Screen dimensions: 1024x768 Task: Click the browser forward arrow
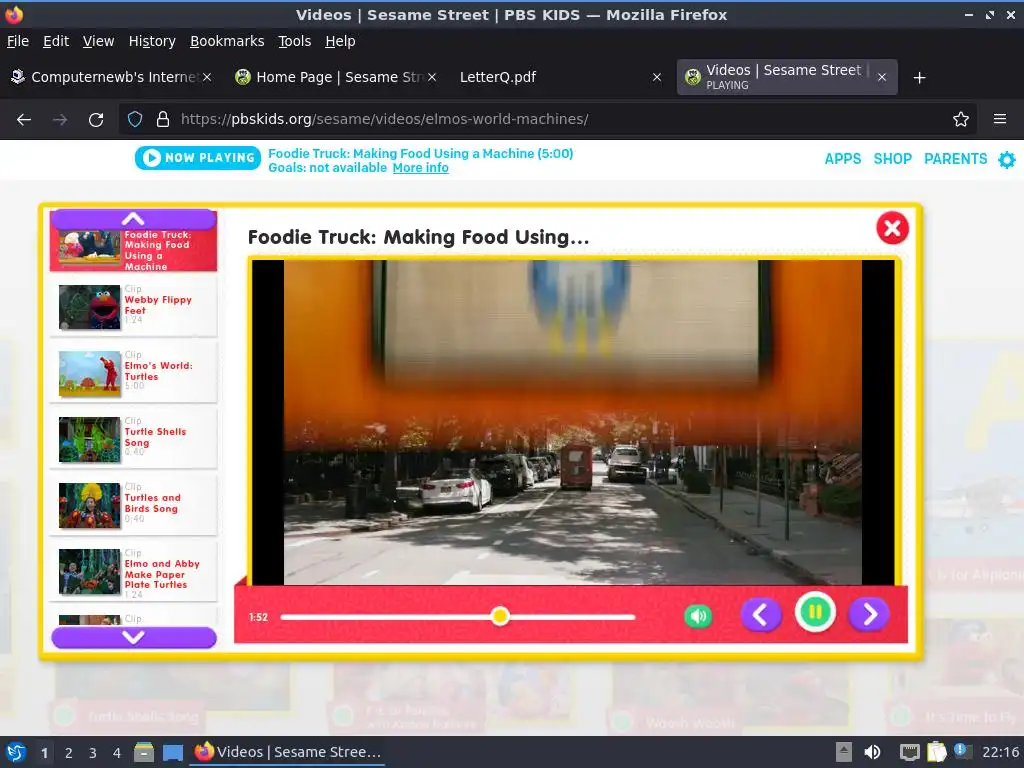pyautogui.click(x=60, y=120)
